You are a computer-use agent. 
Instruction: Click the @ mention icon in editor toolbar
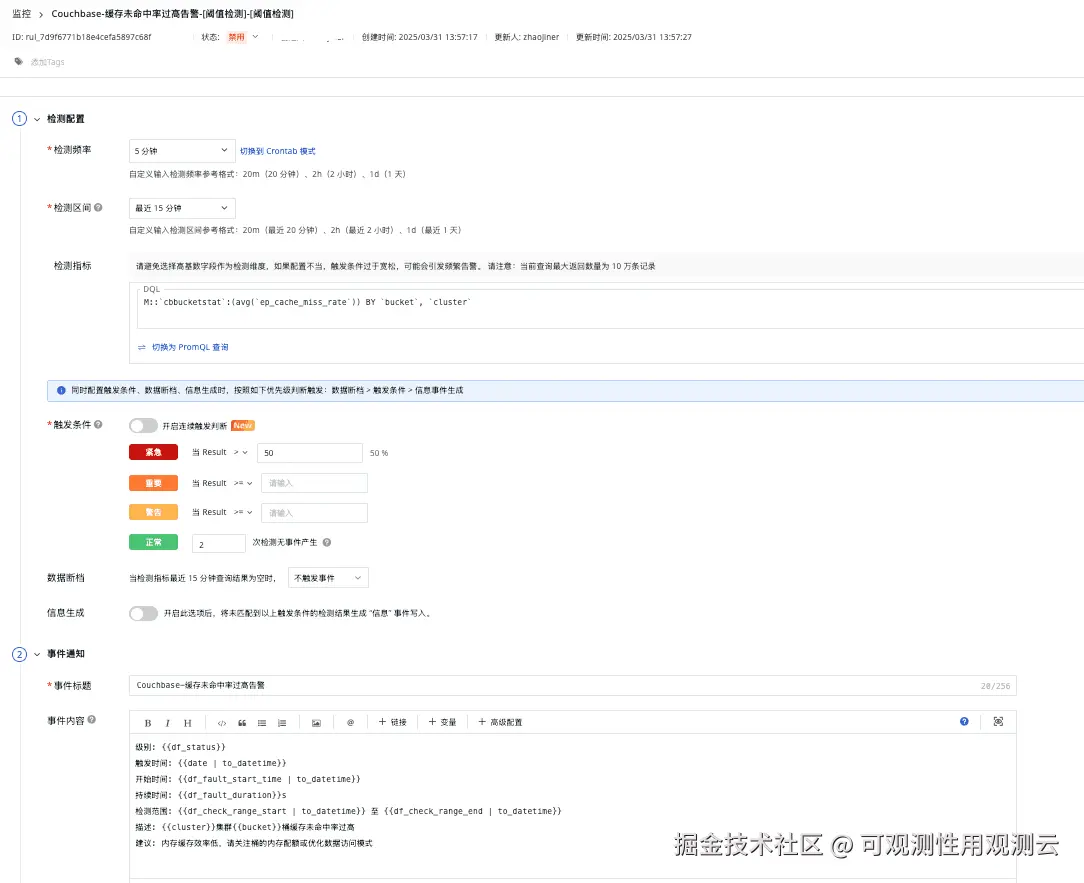click(351, 723)
